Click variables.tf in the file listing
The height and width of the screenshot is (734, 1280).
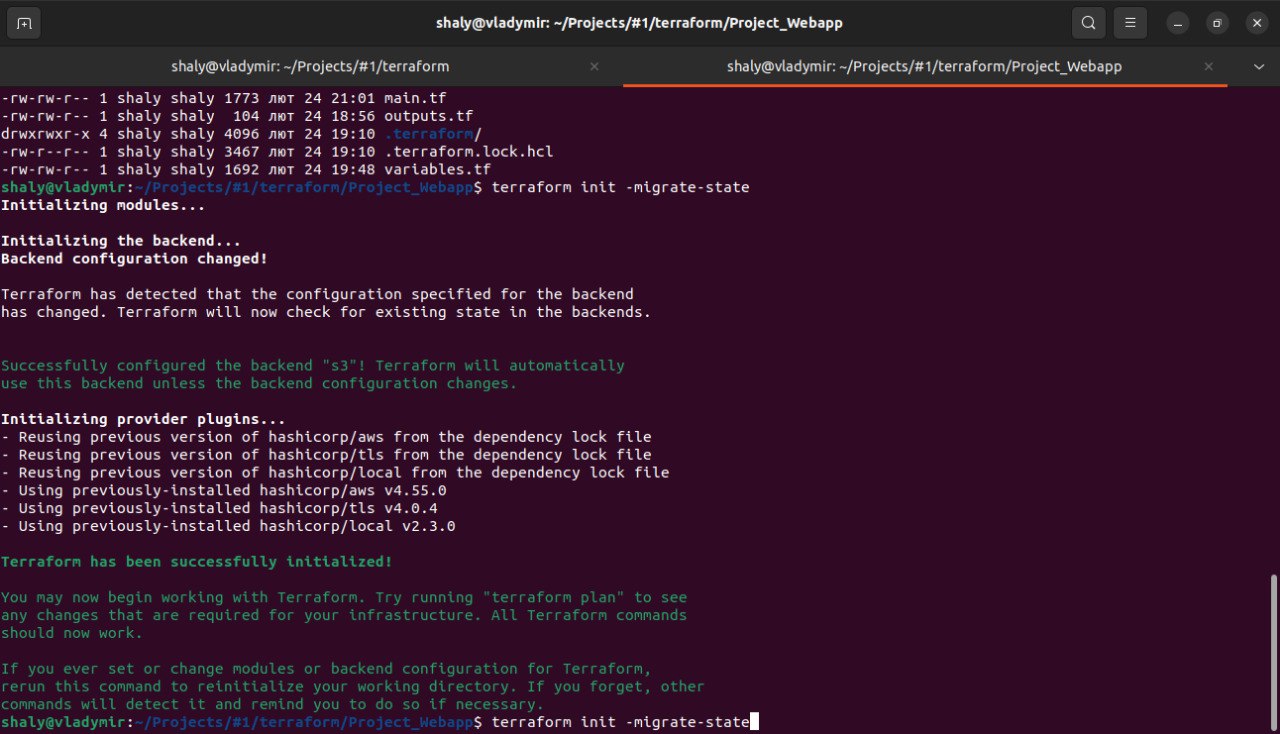pyautogui.click(x=438, y=169)
